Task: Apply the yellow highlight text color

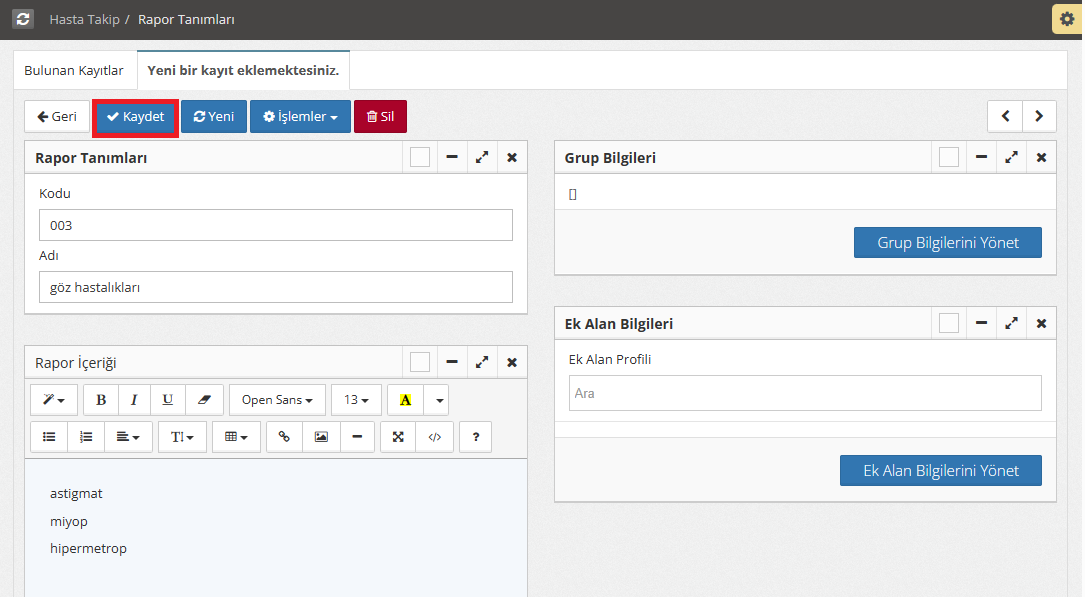Action: [405, 400]
